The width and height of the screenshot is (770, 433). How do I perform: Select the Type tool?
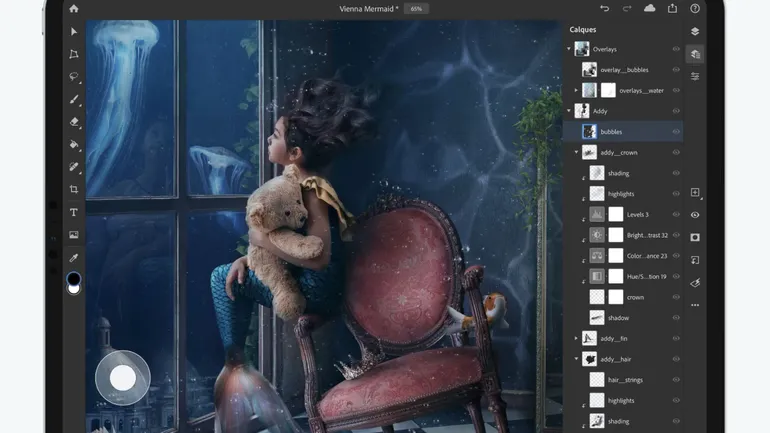(x=74, y=212)
